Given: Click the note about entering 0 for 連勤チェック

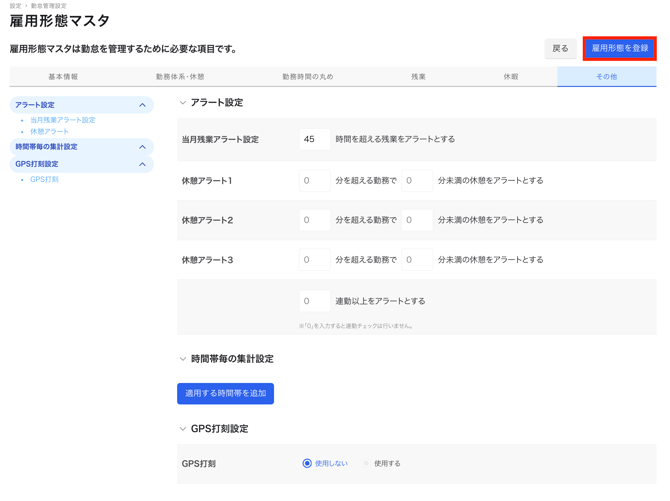Looking at the screenshot, I should 356,326.
